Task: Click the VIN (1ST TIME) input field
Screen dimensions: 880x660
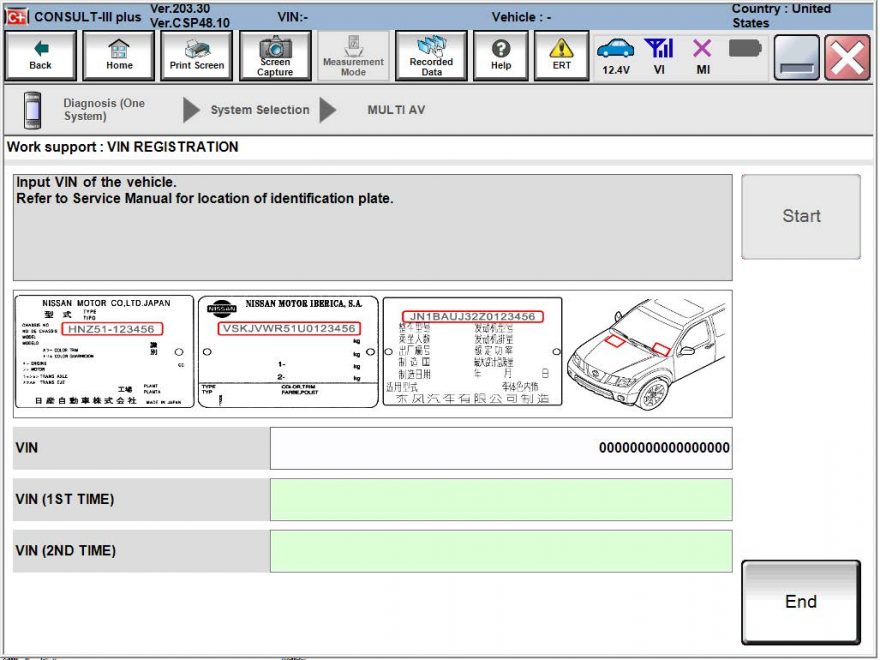Action: pyautogui.click(x=500, y=498)
